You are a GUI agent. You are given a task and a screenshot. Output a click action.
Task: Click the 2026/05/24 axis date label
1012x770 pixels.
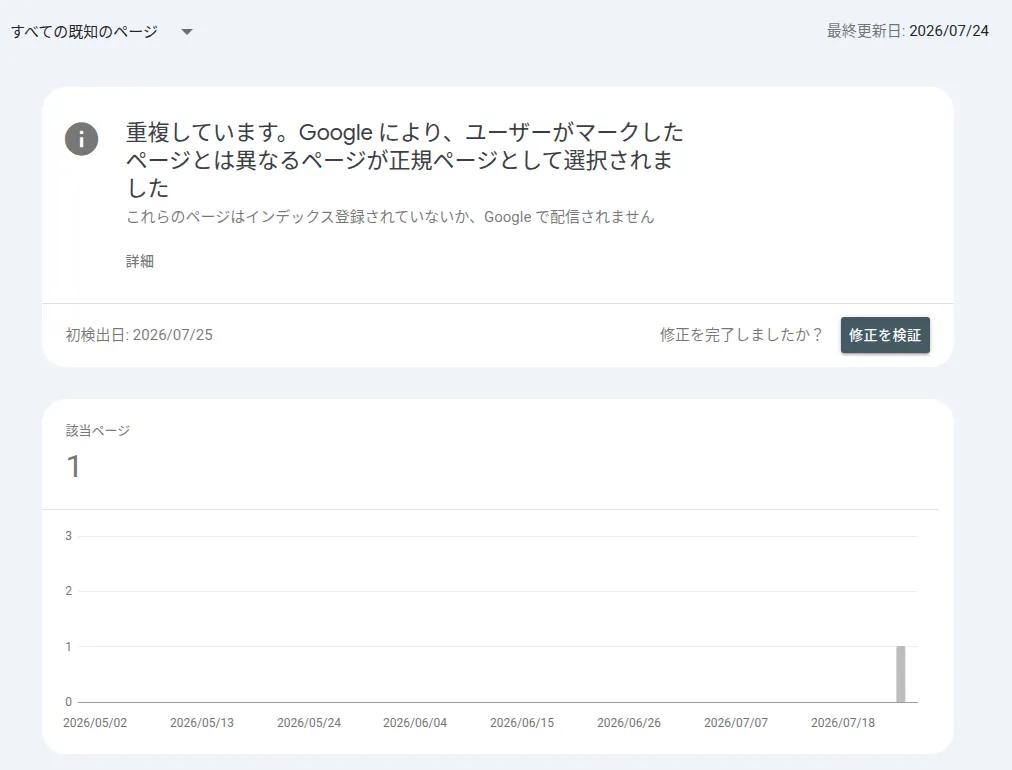coord(309,723)
